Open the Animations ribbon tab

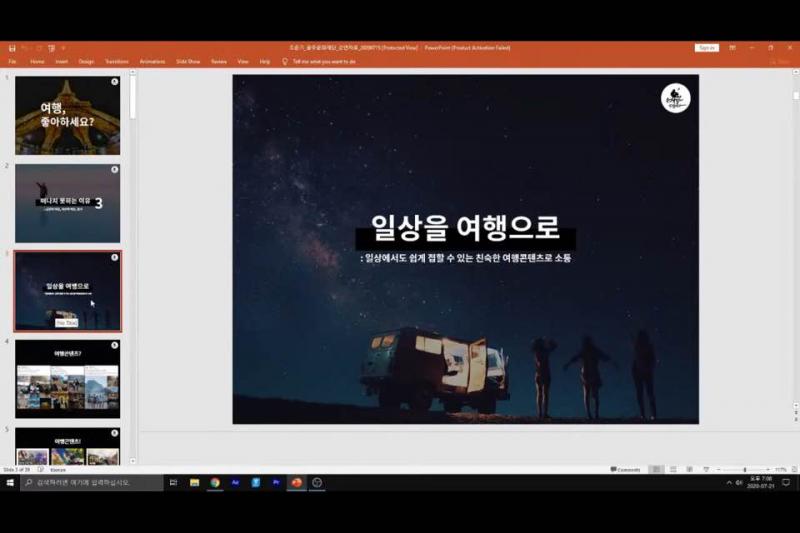[x=152, y=61]
